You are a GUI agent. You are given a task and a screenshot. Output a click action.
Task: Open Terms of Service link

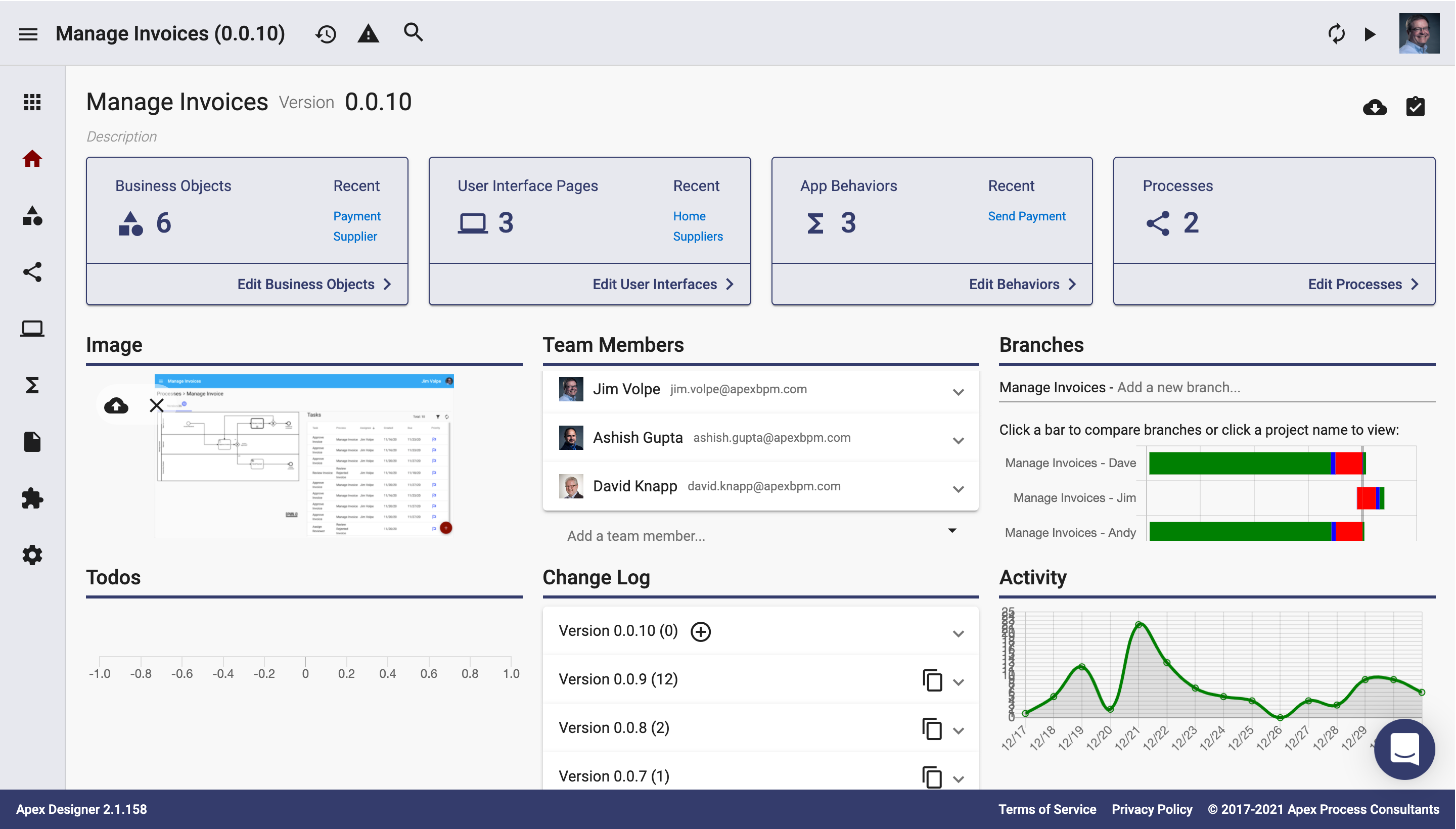coord(1046,810)
